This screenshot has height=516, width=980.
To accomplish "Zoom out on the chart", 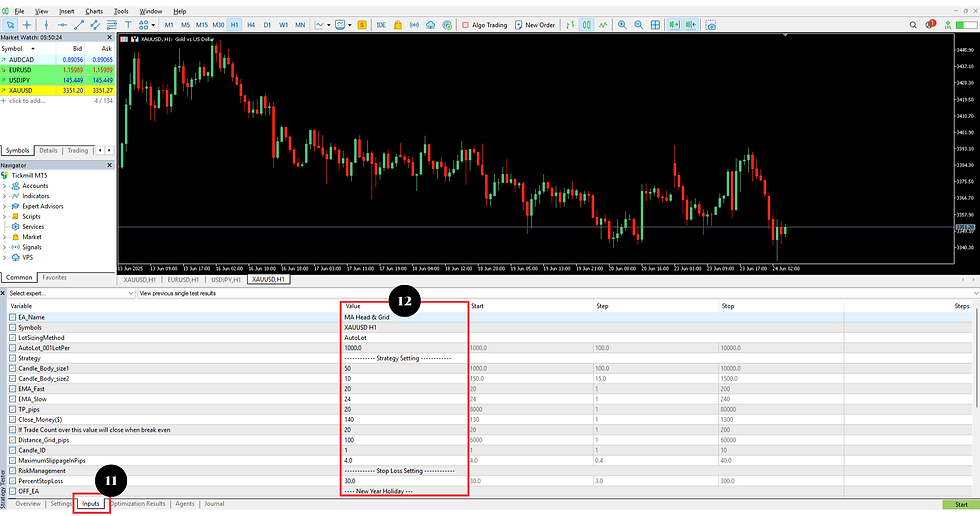I will (638, 25).
